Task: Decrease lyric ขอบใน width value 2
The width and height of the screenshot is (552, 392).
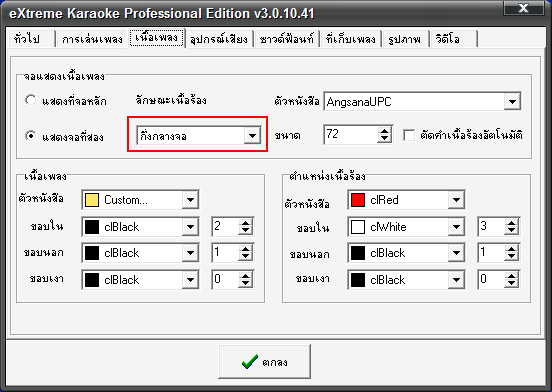Action: (245, 231)
